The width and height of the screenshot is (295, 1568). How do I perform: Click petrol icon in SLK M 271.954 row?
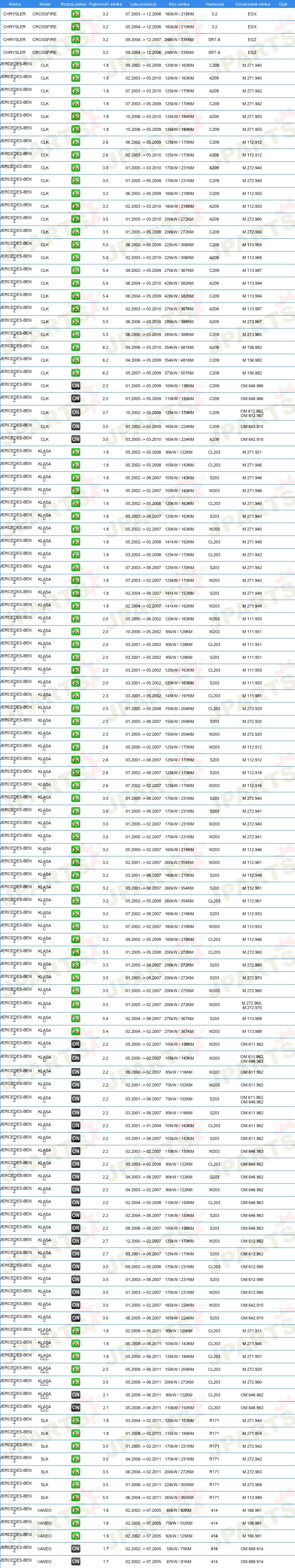point(75,1433)
